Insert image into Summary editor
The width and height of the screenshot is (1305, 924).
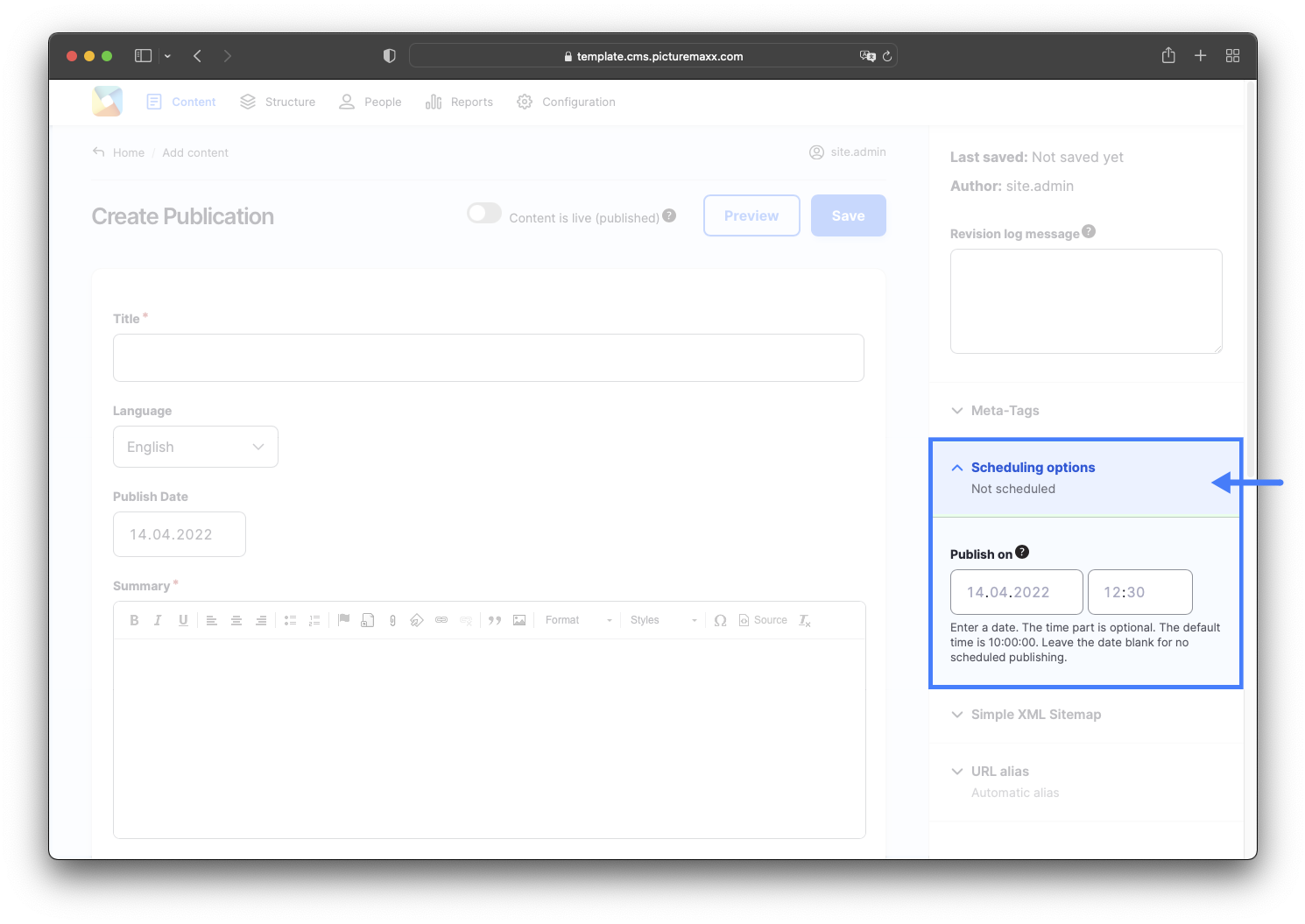tap(519, 620)
